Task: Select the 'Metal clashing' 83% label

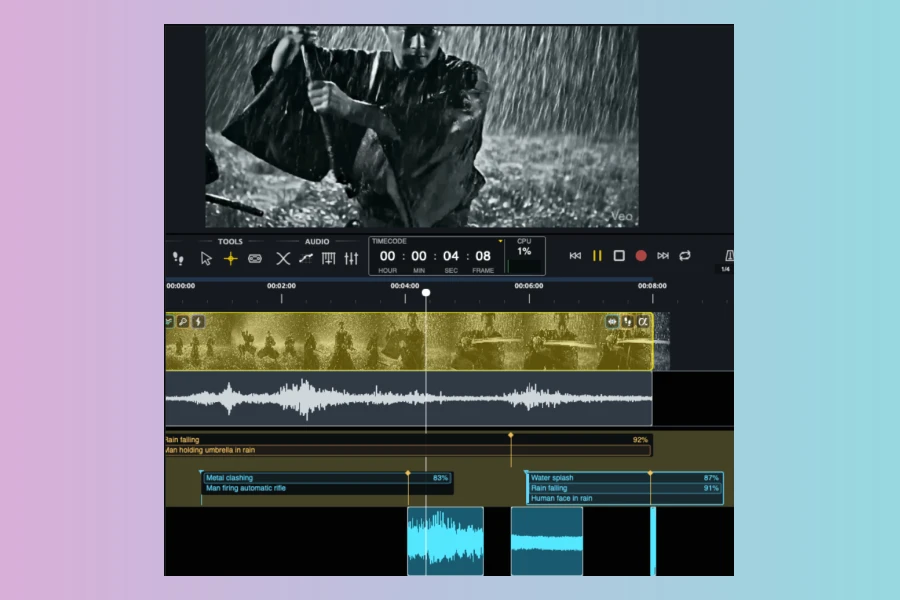Action: coord(327,478)
